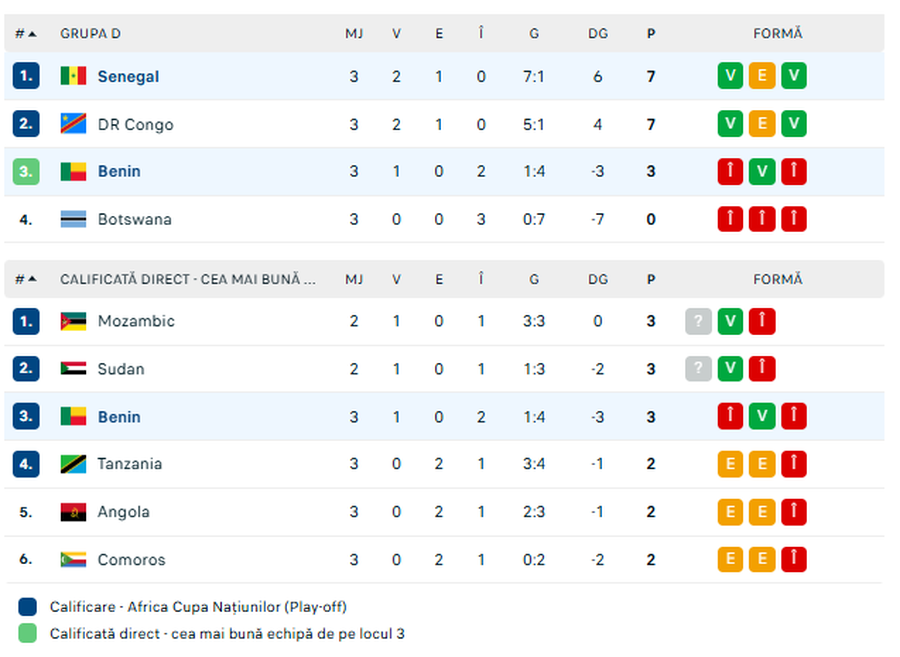Click the Sudan flag icon

(73, 369)
